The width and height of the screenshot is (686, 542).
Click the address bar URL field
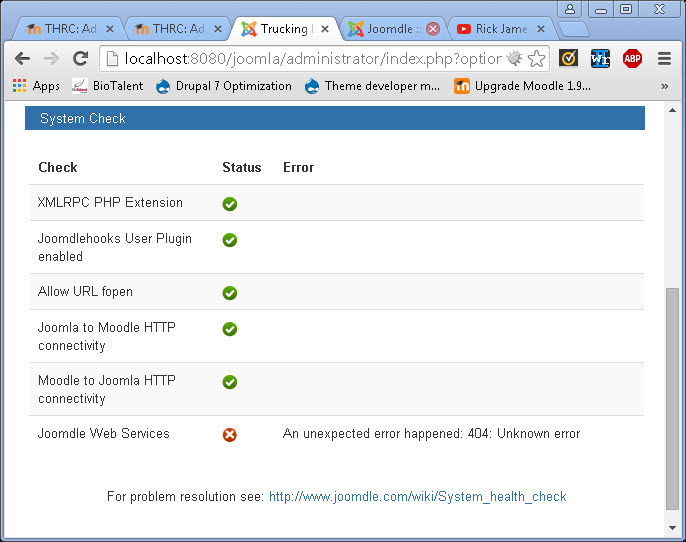[310, 59]
